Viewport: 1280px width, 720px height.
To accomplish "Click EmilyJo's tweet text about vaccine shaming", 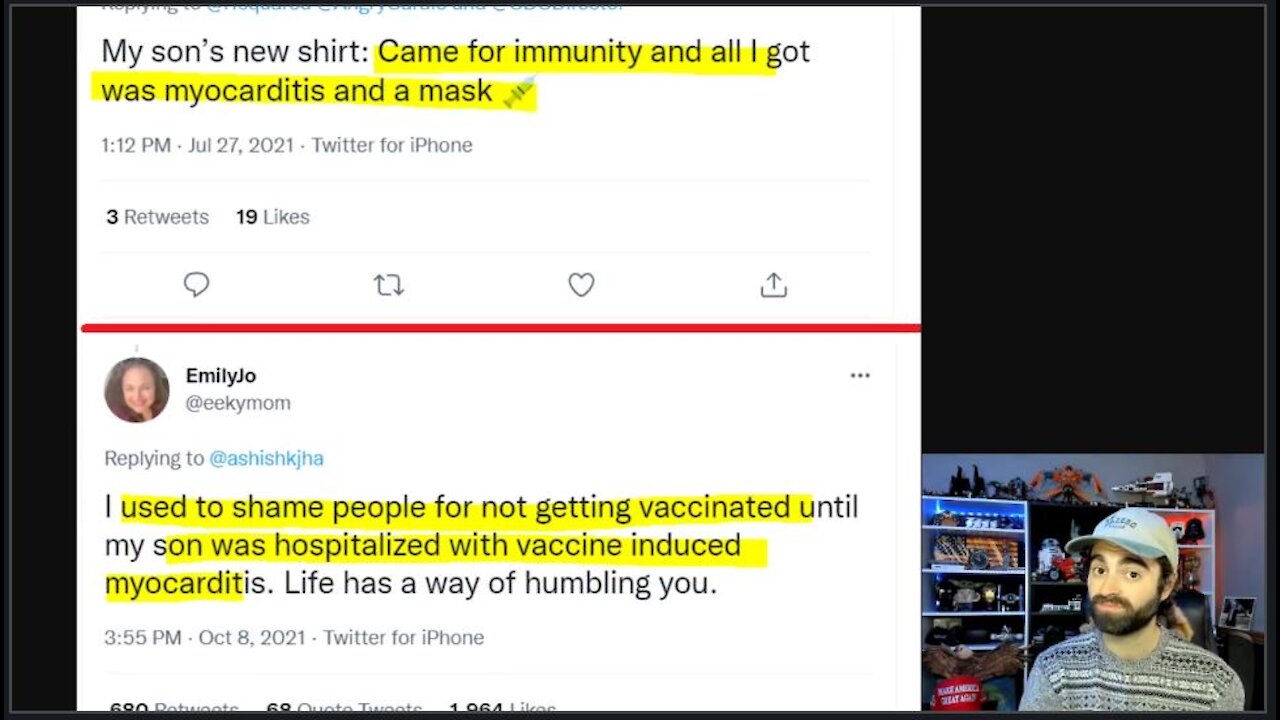I will (x=480, y=545).
